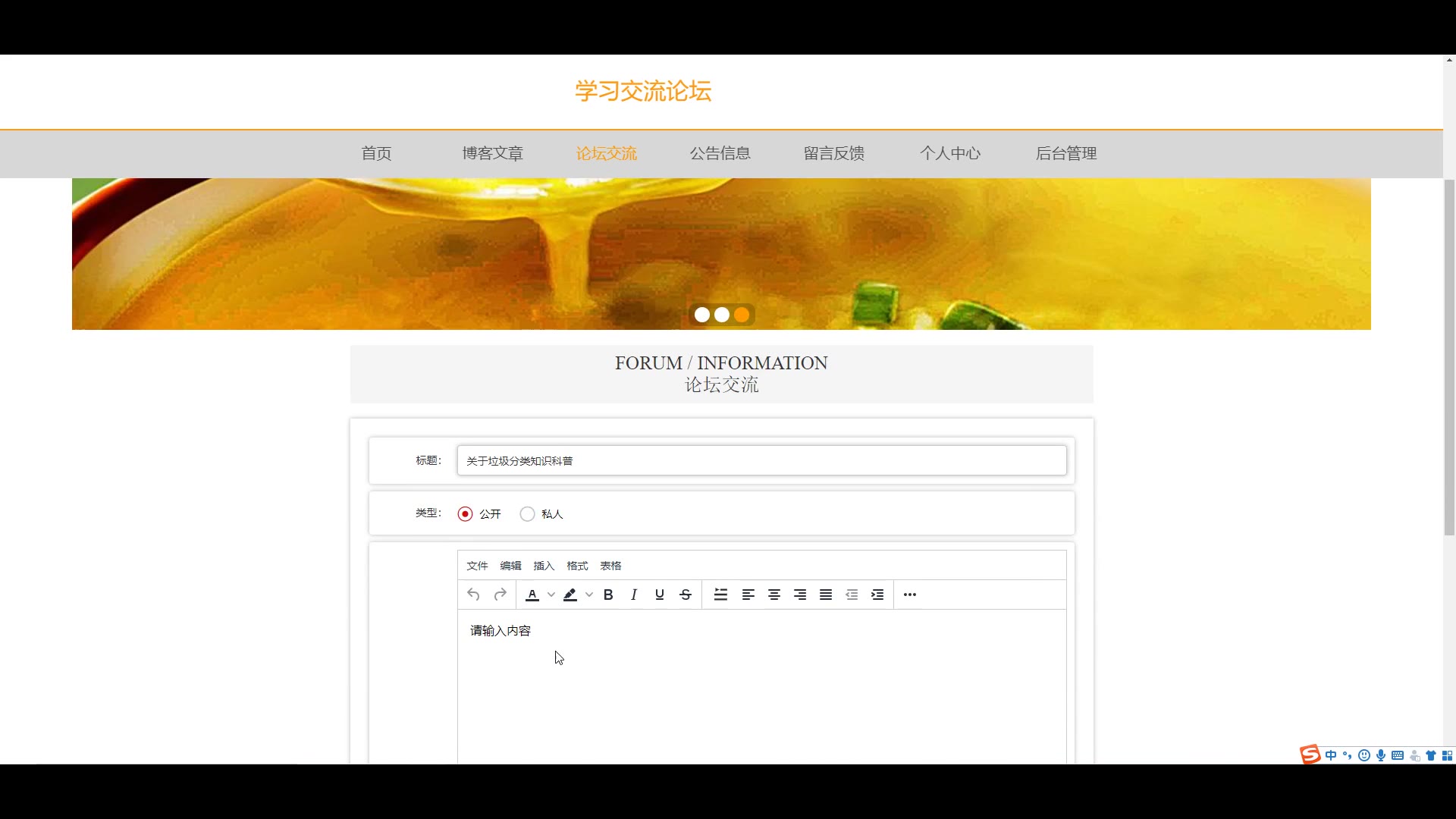
Task: Click the line height icon
Action: tap(720, 595)
